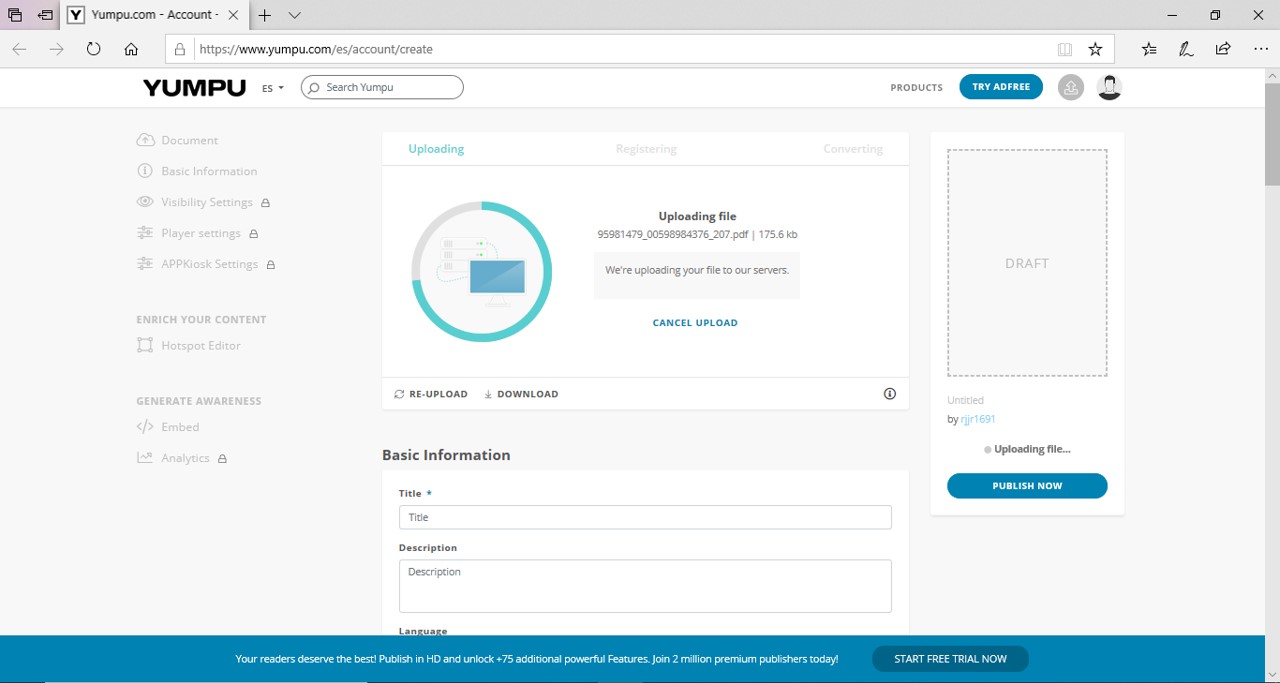This screenshot has width=1280, height=683.
Task: Open the Embed sidebar item
Action: coord(180,427)
